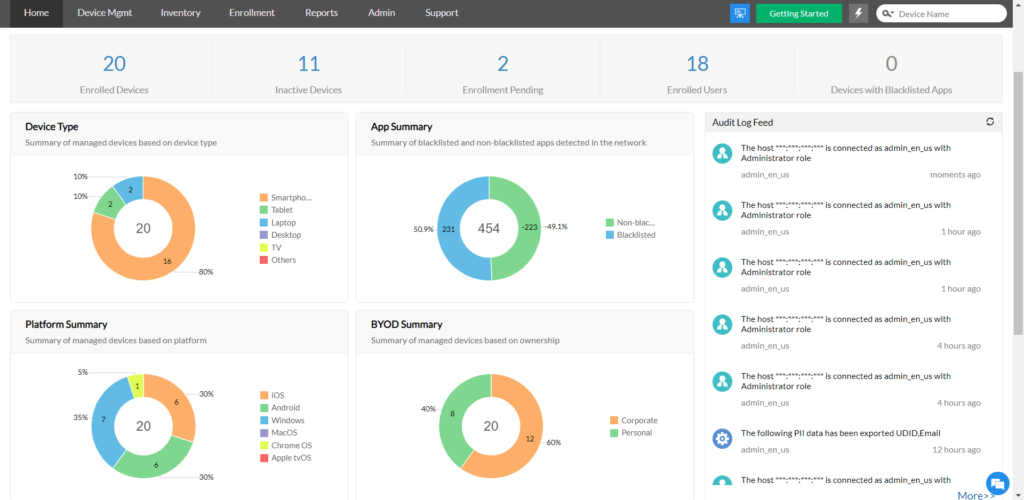Toggle the Windows legend entry in Platform Summary
1024x500 pixels.
pyautogui.click(x=285, y=420)
